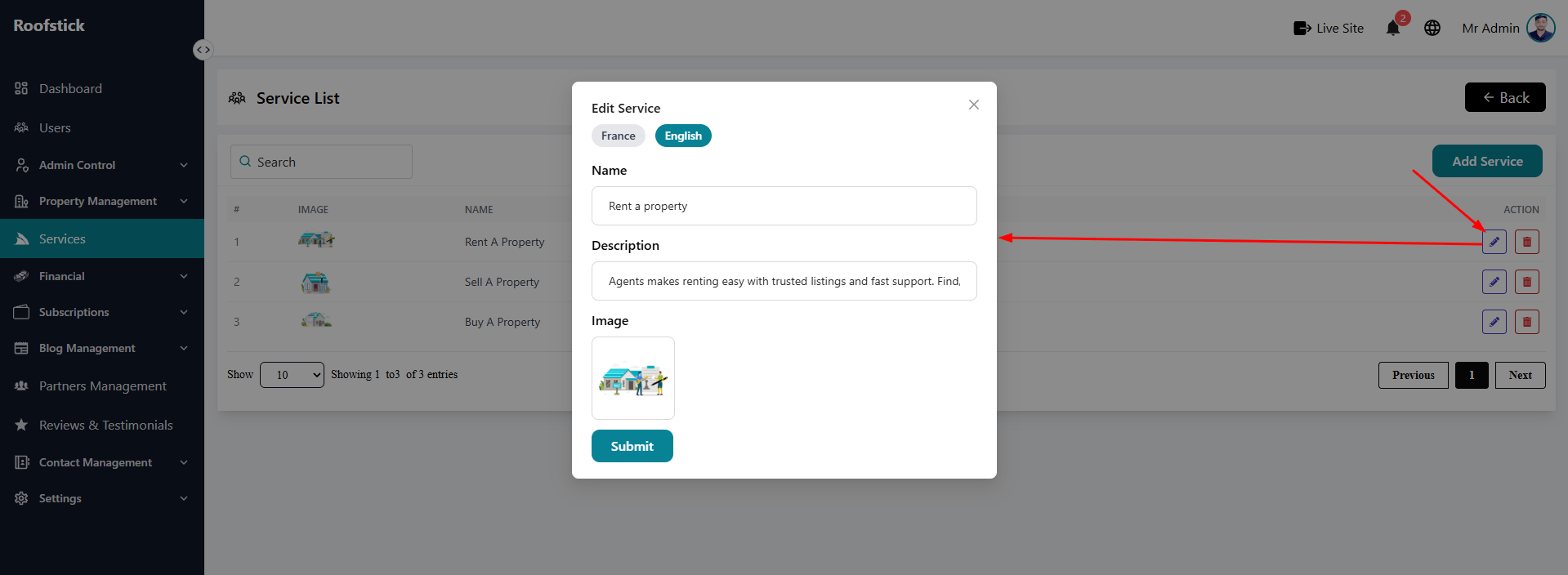This screenshot has width=1568, height=575.
Task: Click the Buy A Property row image
Action: [316, 319]
